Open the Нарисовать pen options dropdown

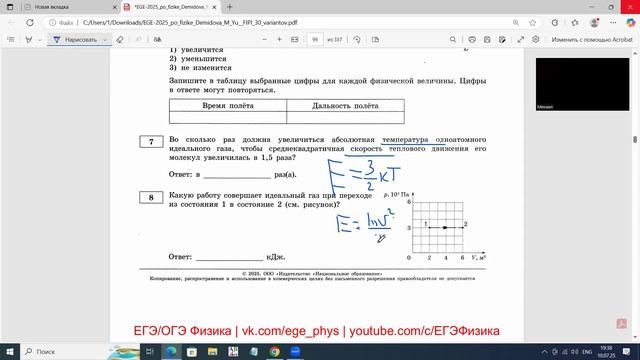pos(105,40)
